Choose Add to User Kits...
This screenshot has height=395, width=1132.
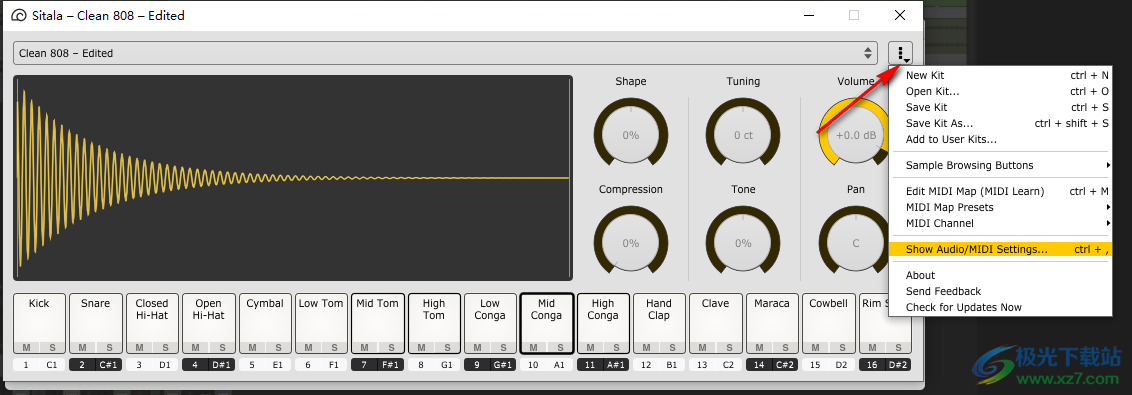tap(1001, 139)
